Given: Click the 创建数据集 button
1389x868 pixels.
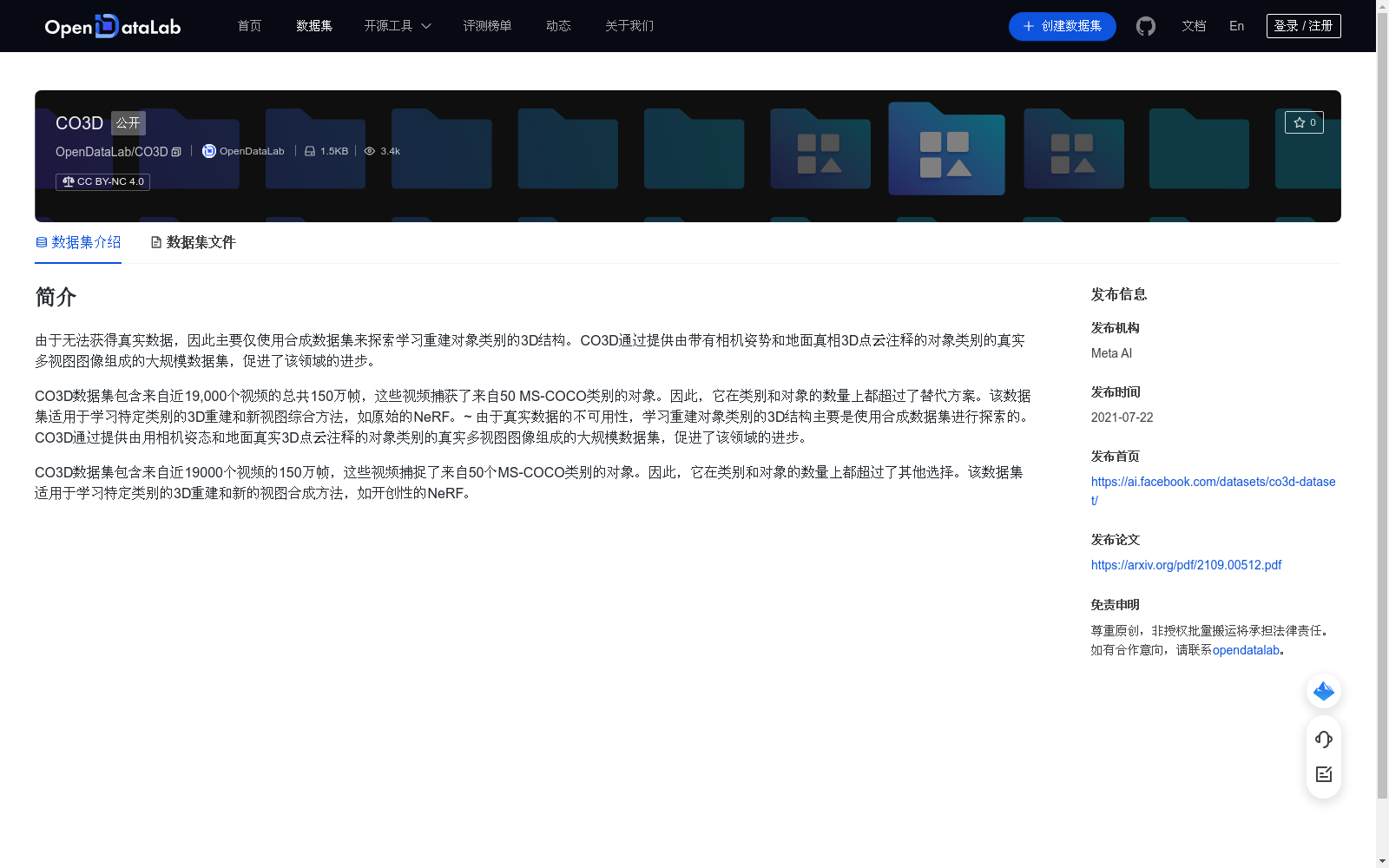Looking at the screenshot, I should (x=1062, y=26).
